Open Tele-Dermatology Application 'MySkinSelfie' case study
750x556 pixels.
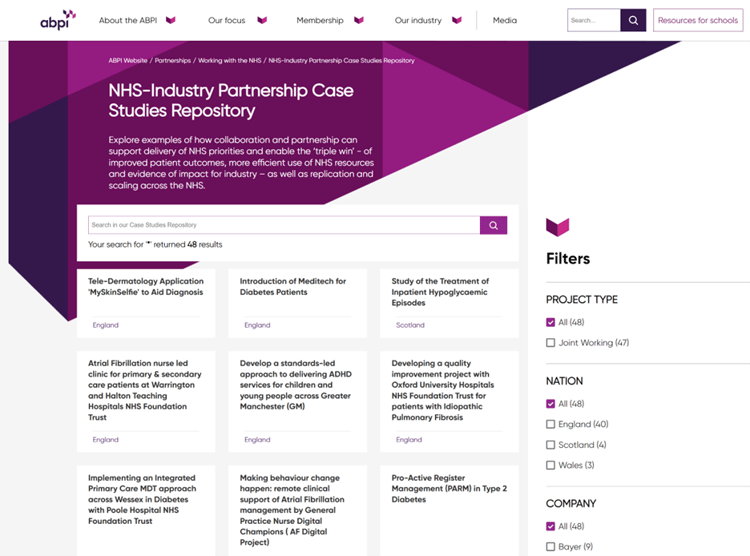(x=145, y=287)
